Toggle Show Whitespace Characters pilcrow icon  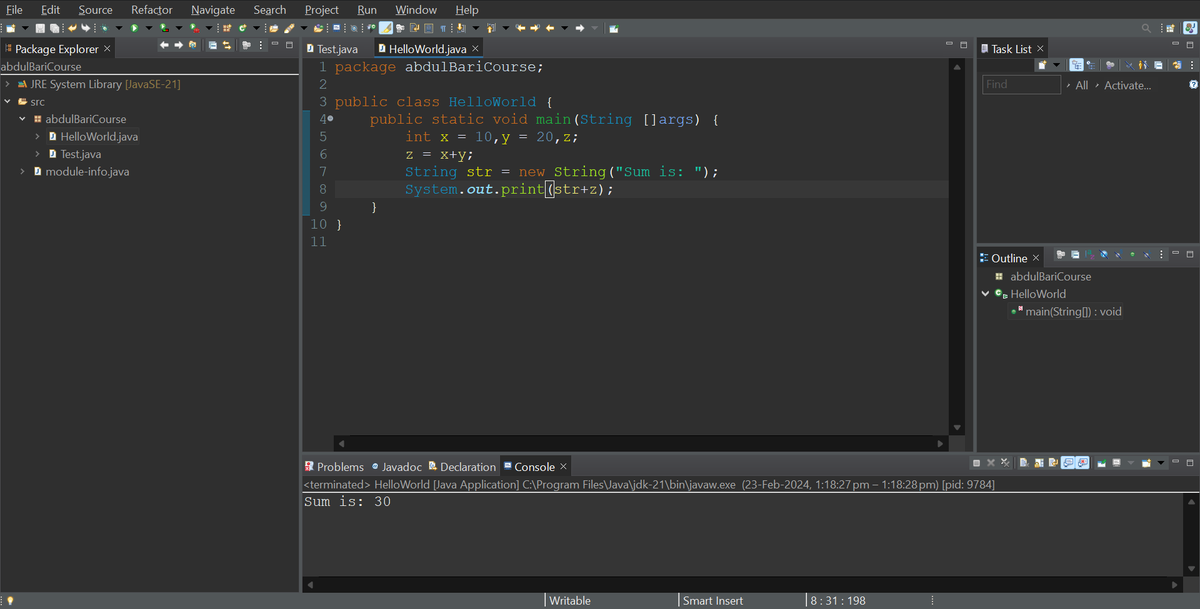coord(443,28)
